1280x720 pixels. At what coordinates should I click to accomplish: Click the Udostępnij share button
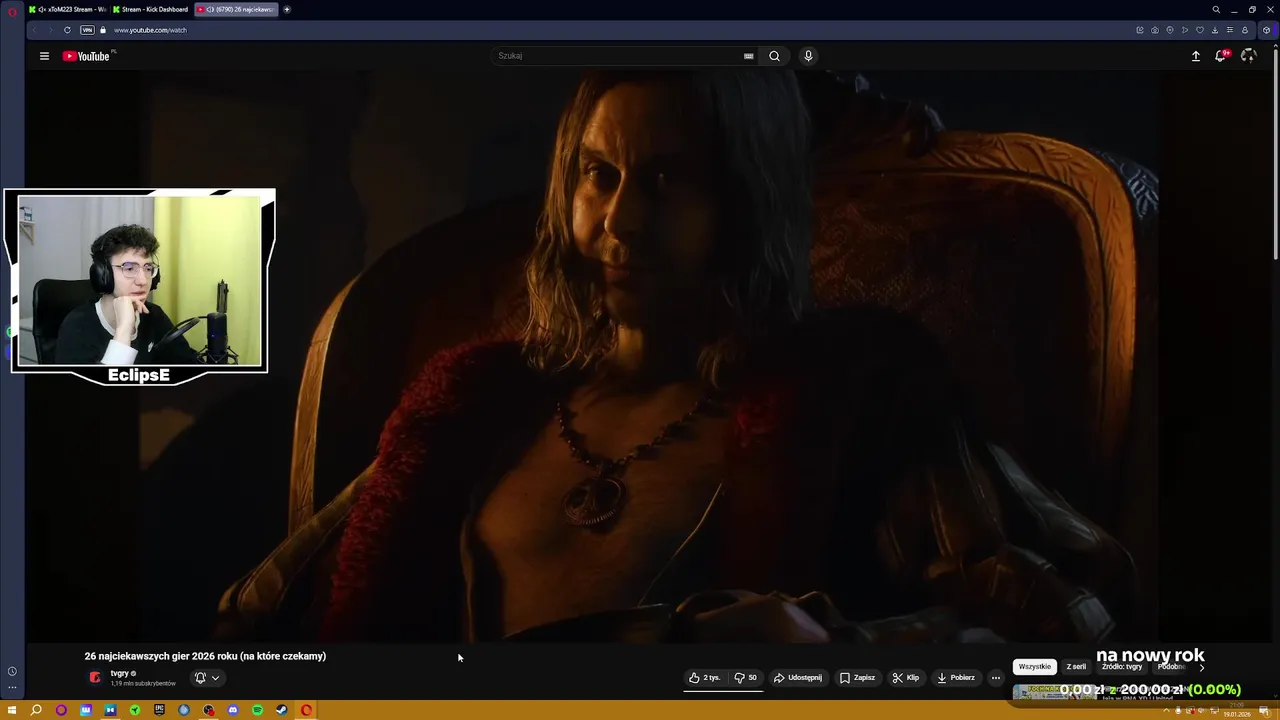point(797,677)
